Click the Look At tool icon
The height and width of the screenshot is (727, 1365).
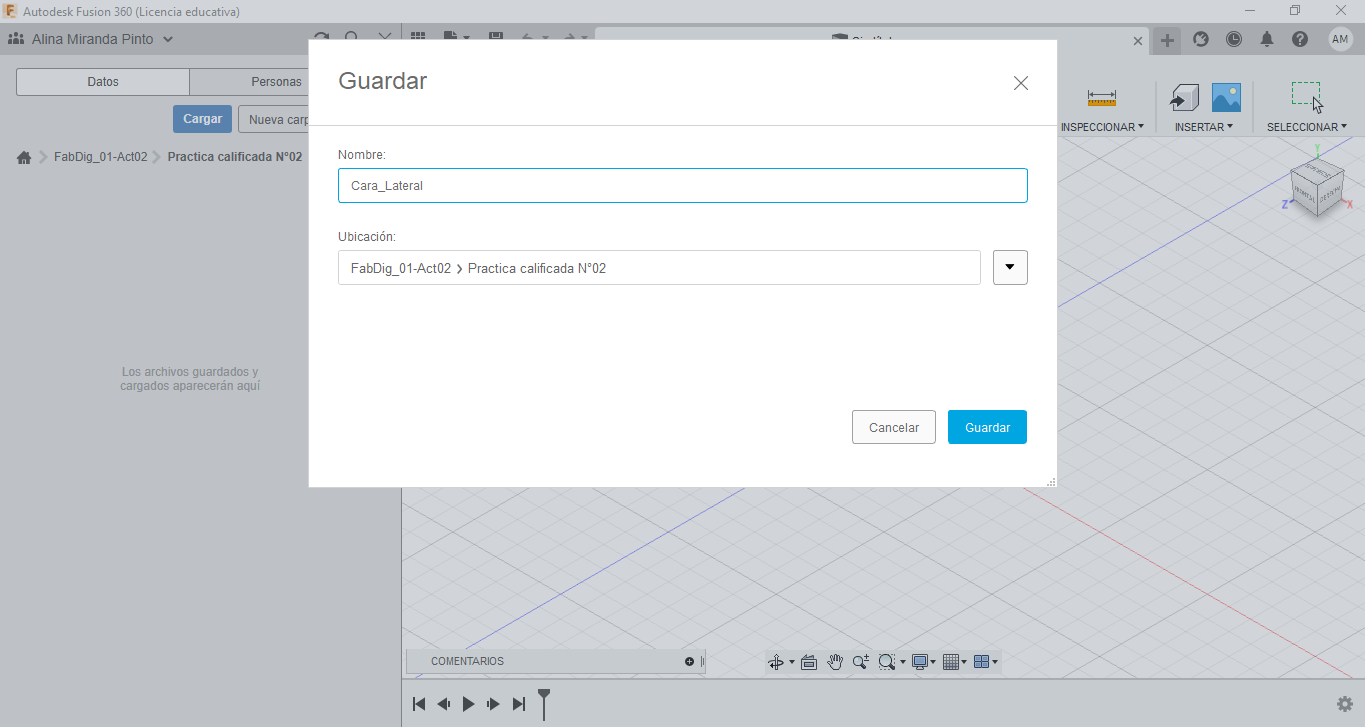(x=809, y=662)
